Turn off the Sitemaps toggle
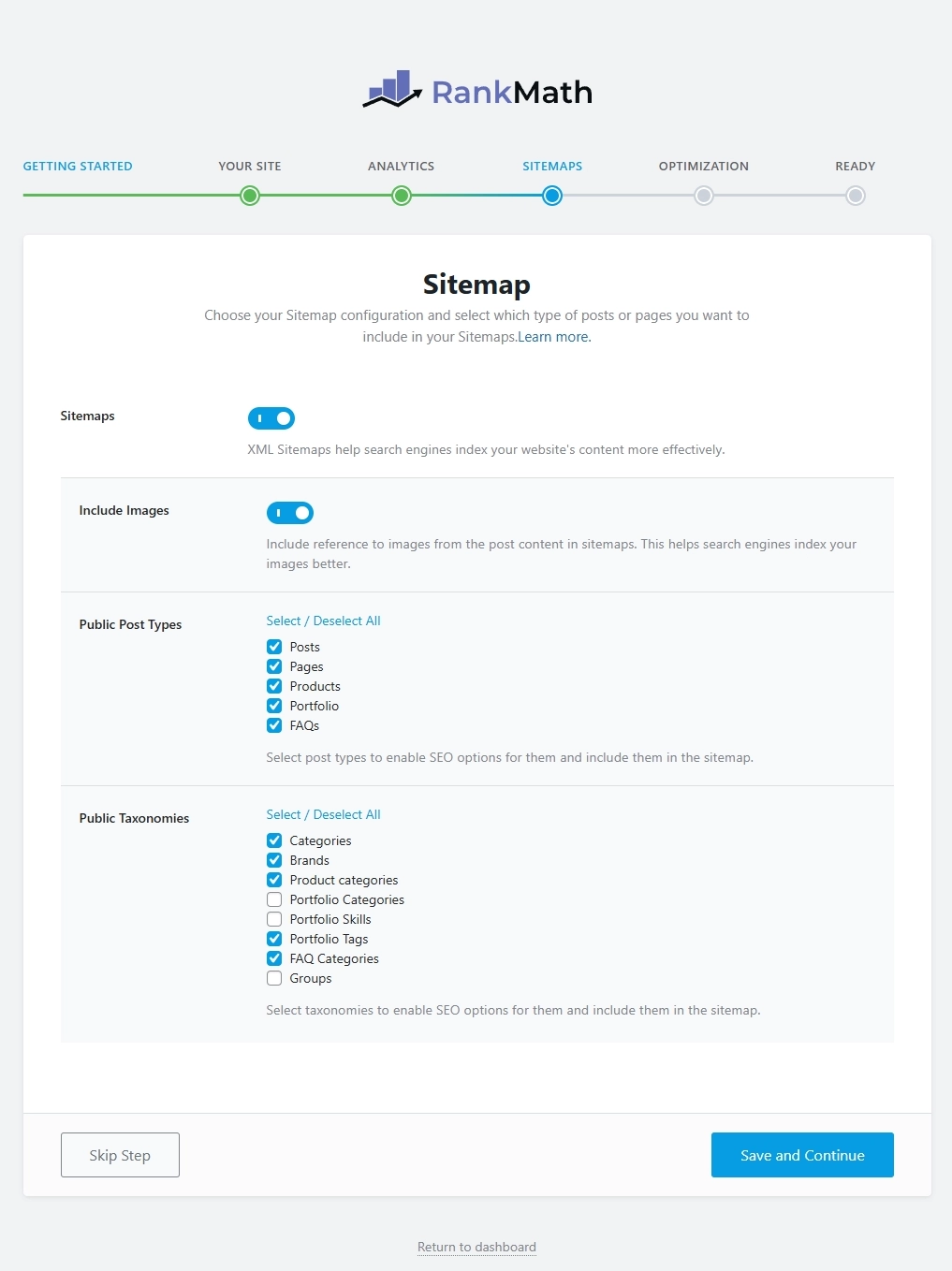The width and height of the screenshot is (952, 1271). tap(271, 418)
